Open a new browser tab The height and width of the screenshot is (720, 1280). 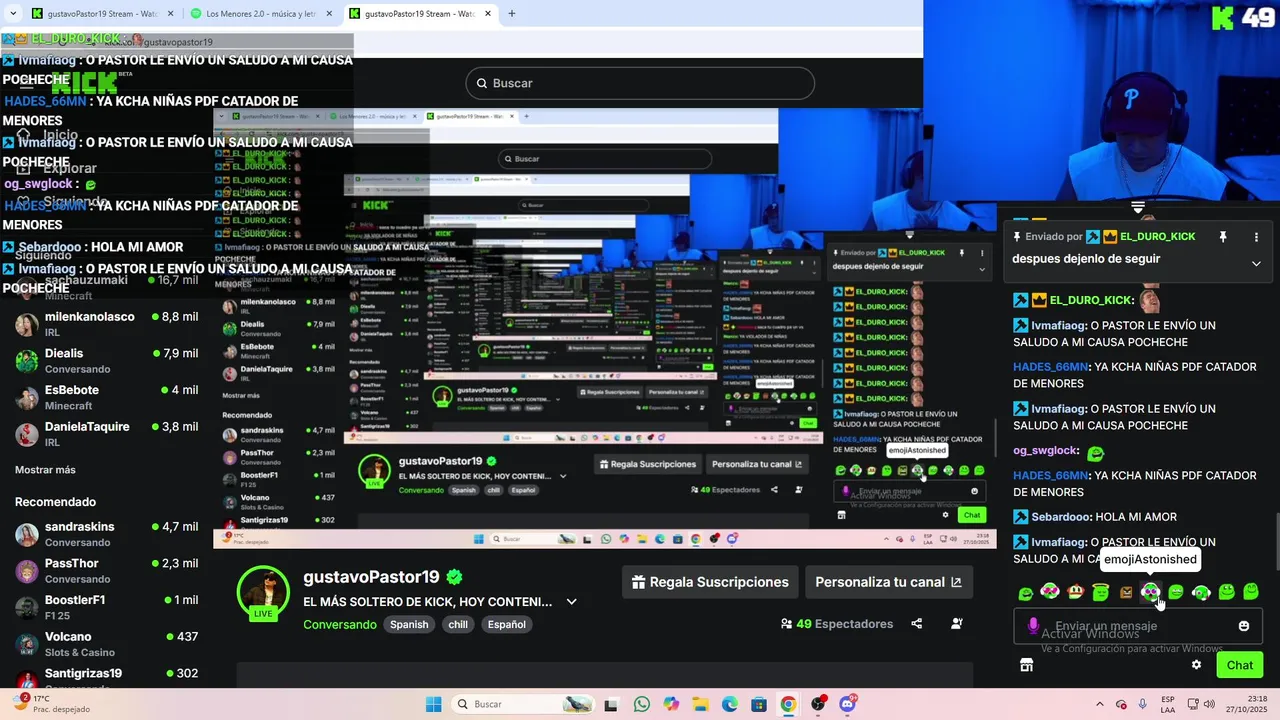(512, 14)
